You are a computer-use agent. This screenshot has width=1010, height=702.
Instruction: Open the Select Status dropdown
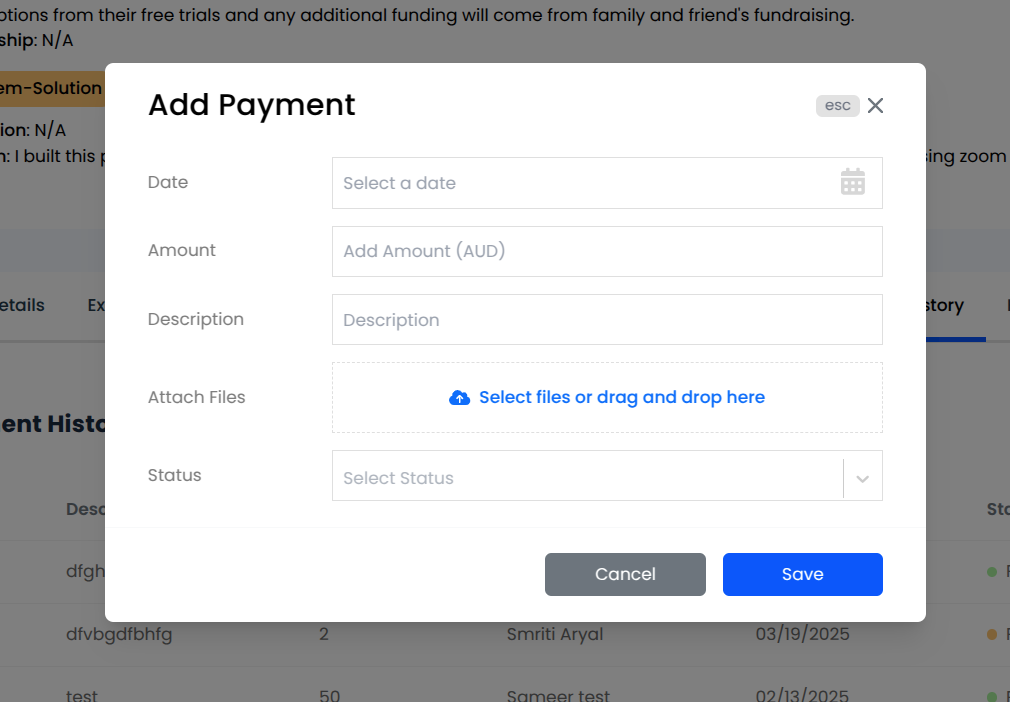600,477
